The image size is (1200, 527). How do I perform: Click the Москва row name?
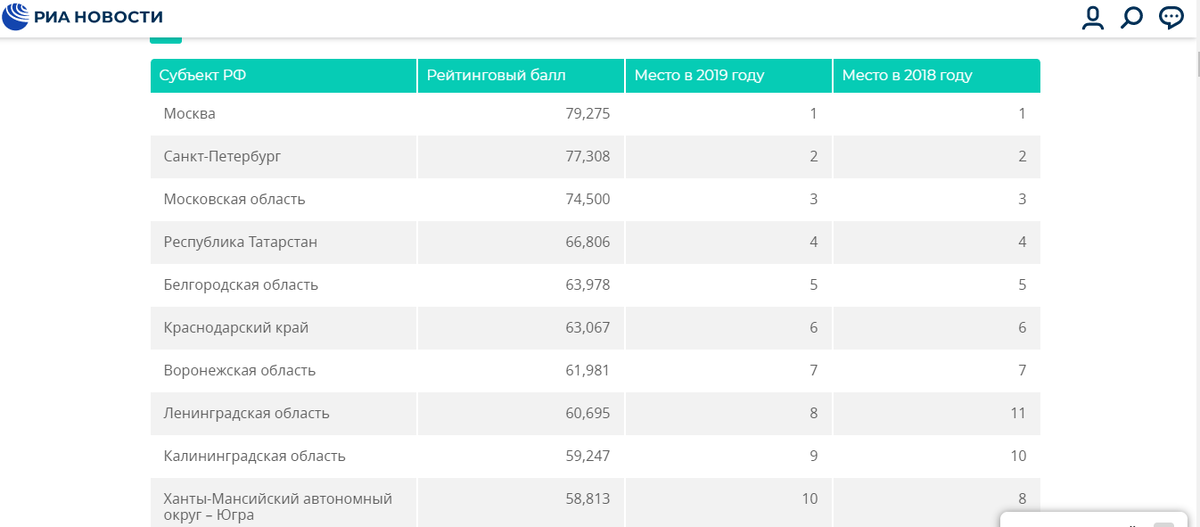[x=190, y=114]
